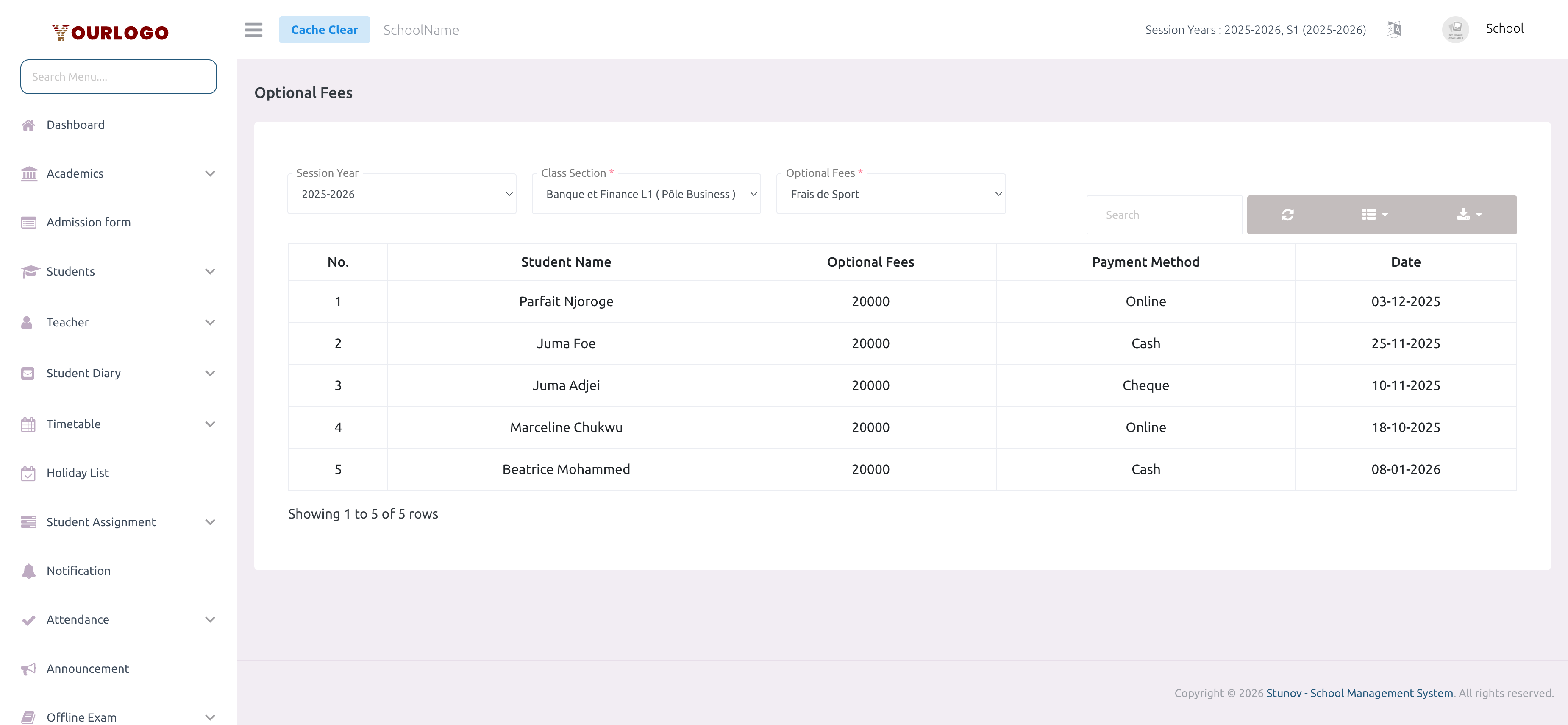Screen dimensions: 1568x725
Task: Open the language translation icon
Action: pos(1394,29)
